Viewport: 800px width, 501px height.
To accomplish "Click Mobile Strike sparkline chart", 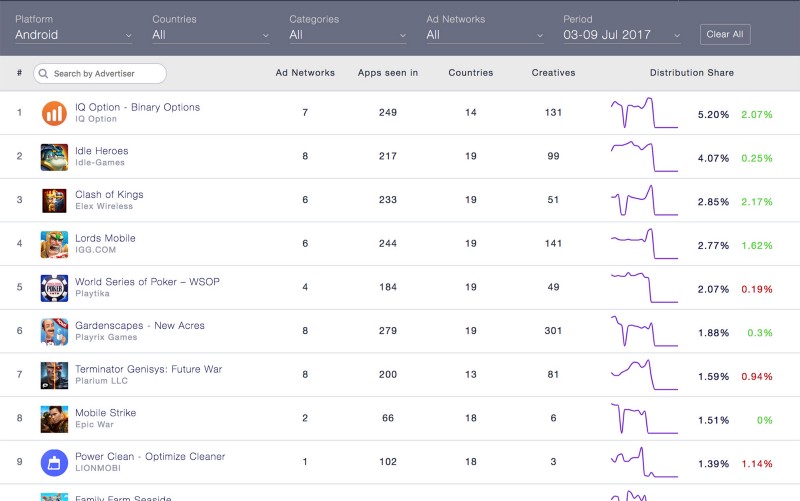I will pyautogui.click(x=644, y=419).
